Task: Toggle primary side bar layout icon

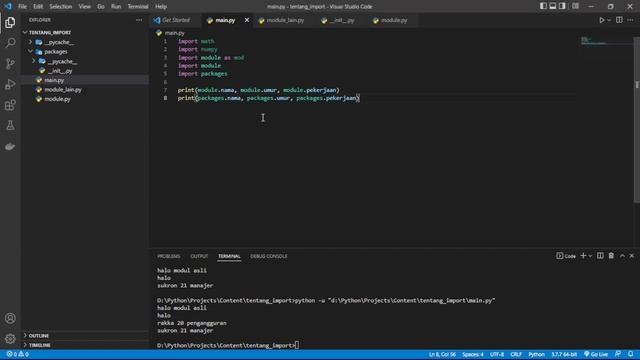Action: tap(543, 6)
